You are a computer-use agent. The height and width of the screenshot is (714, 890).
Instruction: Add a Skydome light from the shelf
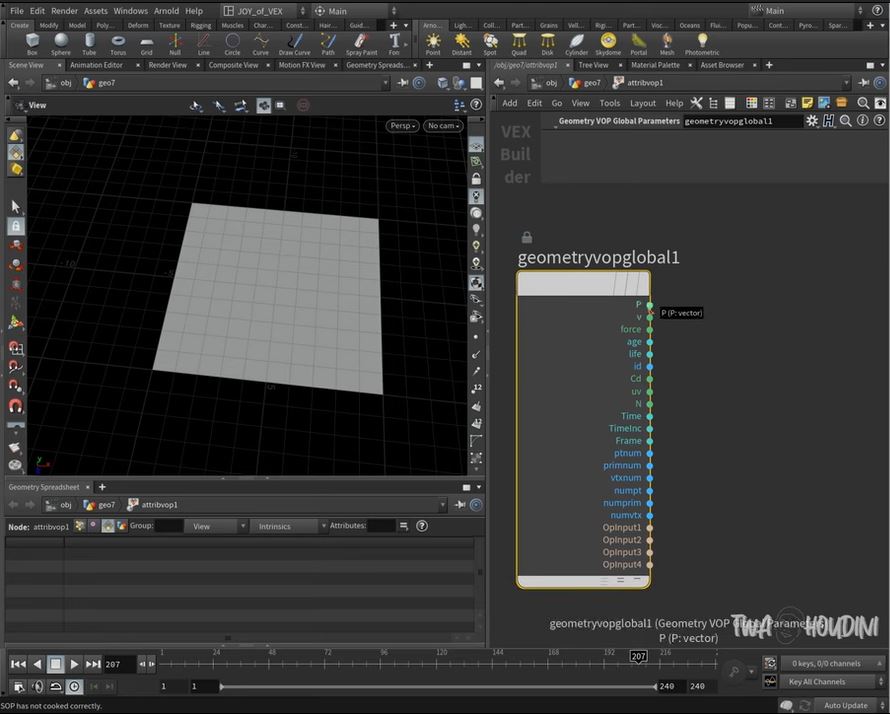pyautogui.click(x=608, y=44)
